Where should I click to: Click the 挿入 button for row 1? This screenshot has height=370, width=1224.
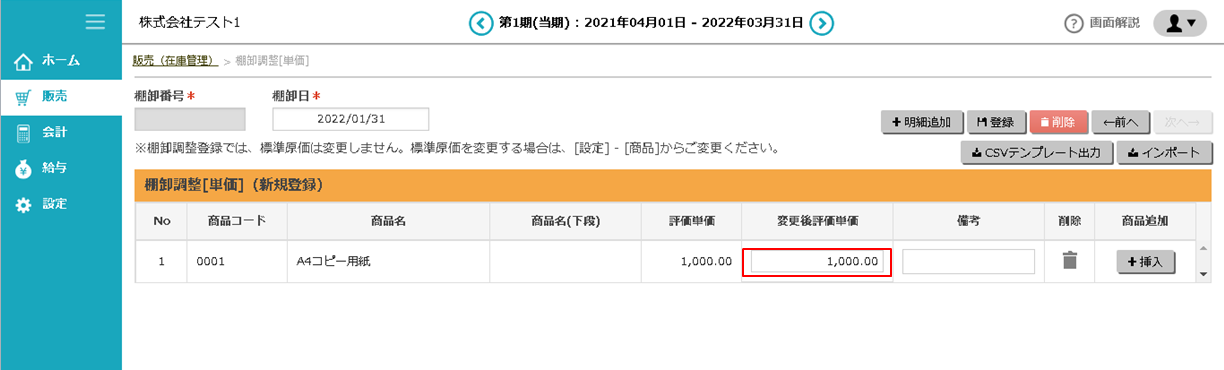tap(1146, 261)
